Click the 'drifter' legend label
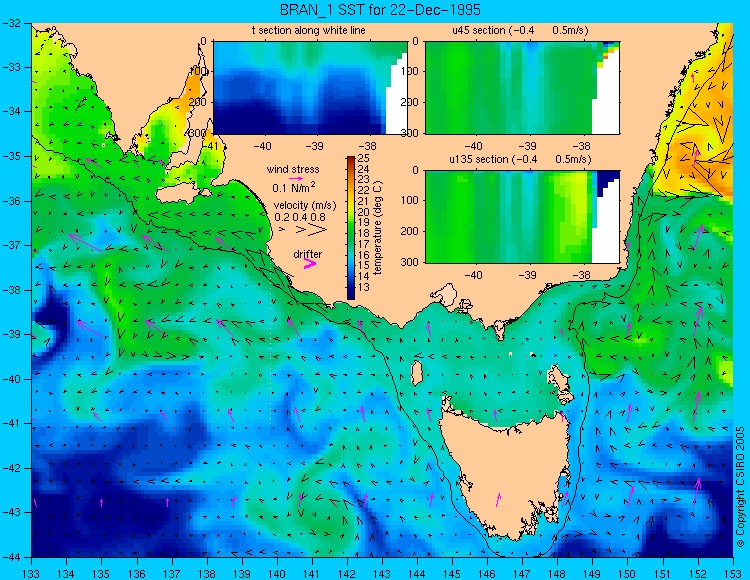Image resolution: width=750 pixels, height=580 pixels. pos(308,254)
